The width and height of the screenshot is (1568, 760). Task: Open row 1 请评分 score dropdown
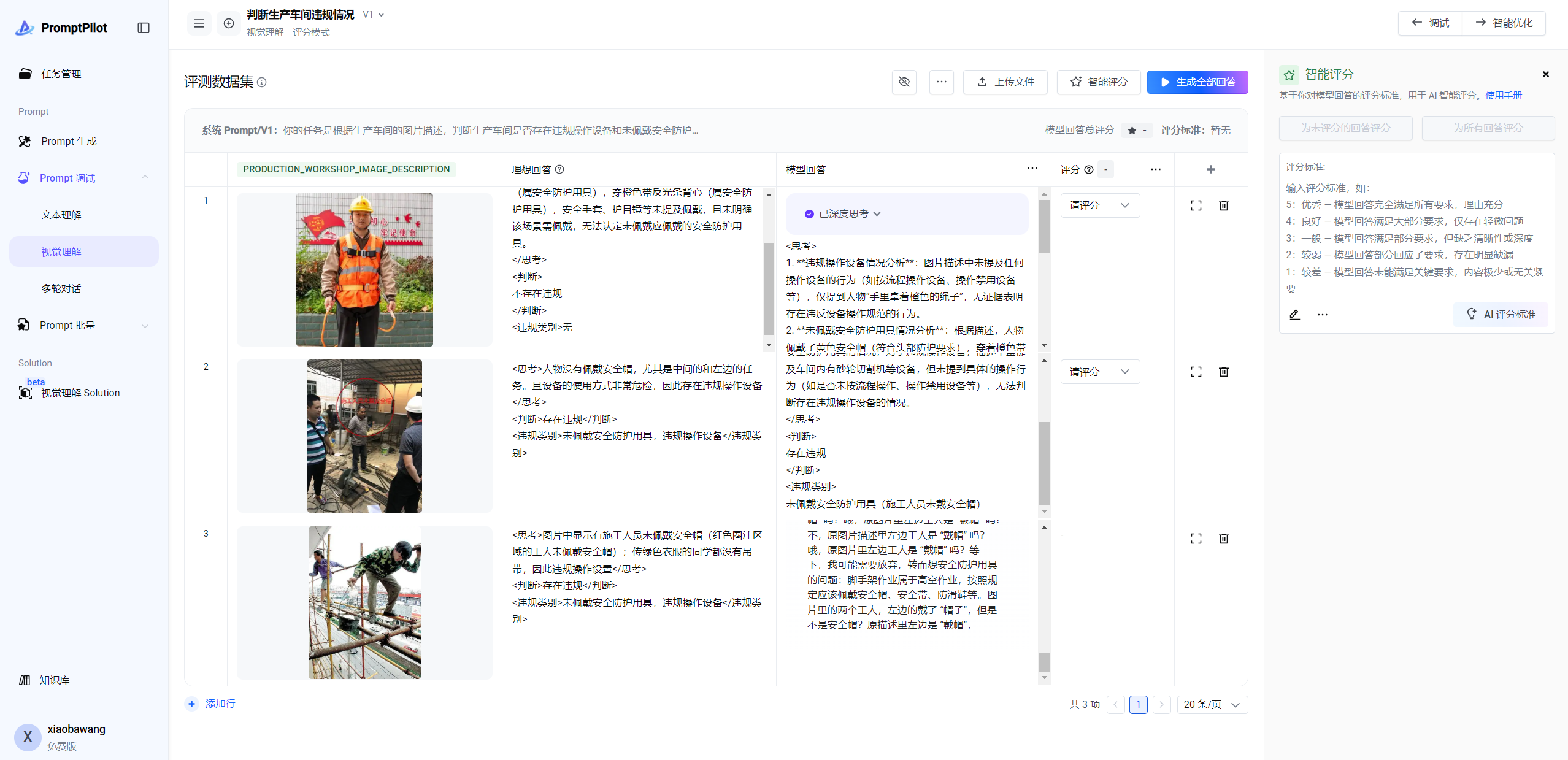pos(1099,205)
